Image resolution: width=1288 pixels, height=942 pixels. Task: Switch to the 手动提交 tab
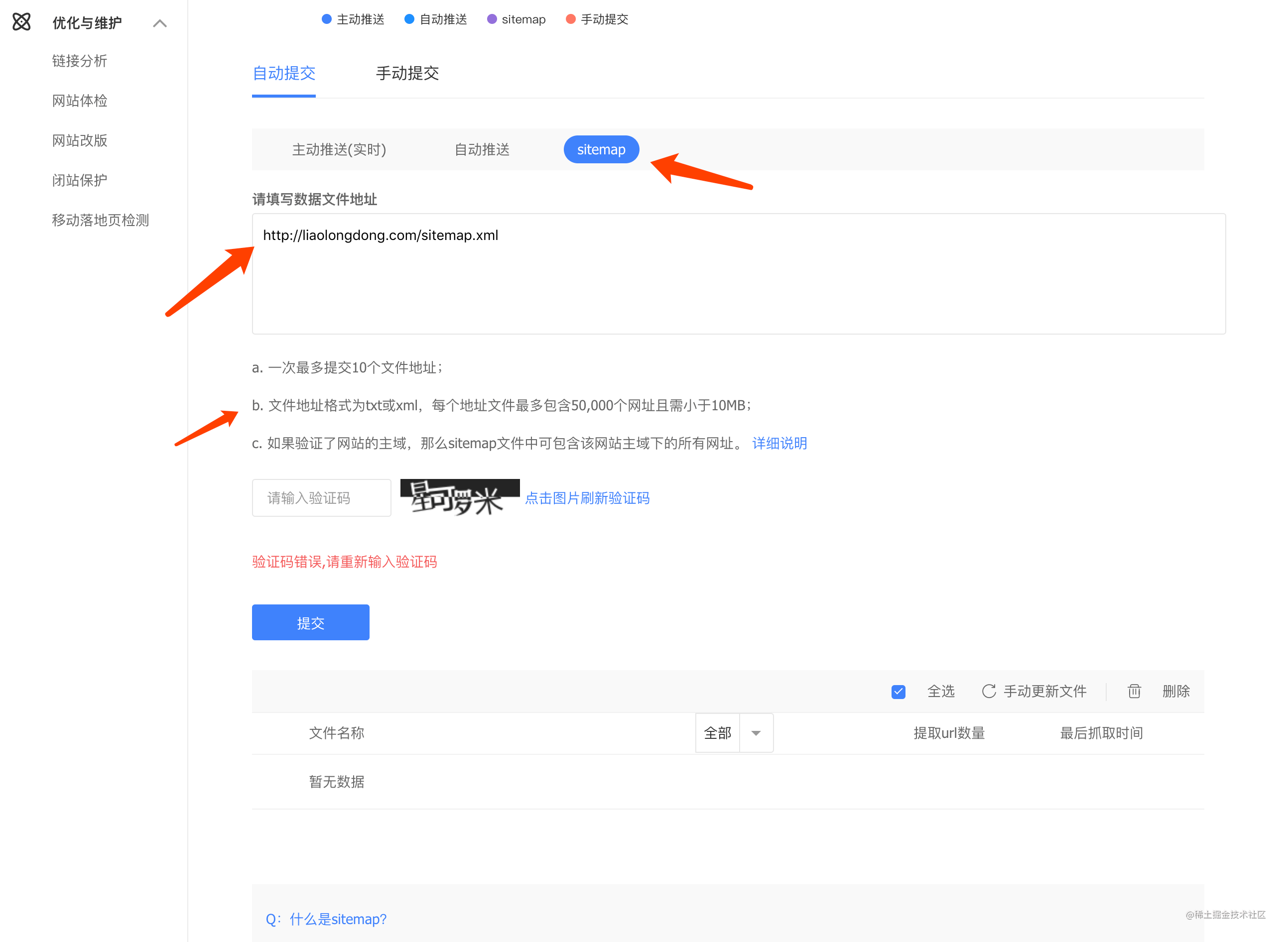pyautogui.click(x=407, y=74)
